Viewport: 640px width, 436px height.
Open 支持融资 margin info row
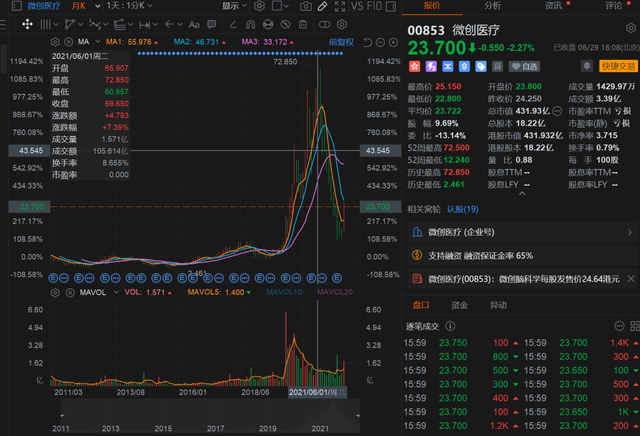click(x=522, y=256)
